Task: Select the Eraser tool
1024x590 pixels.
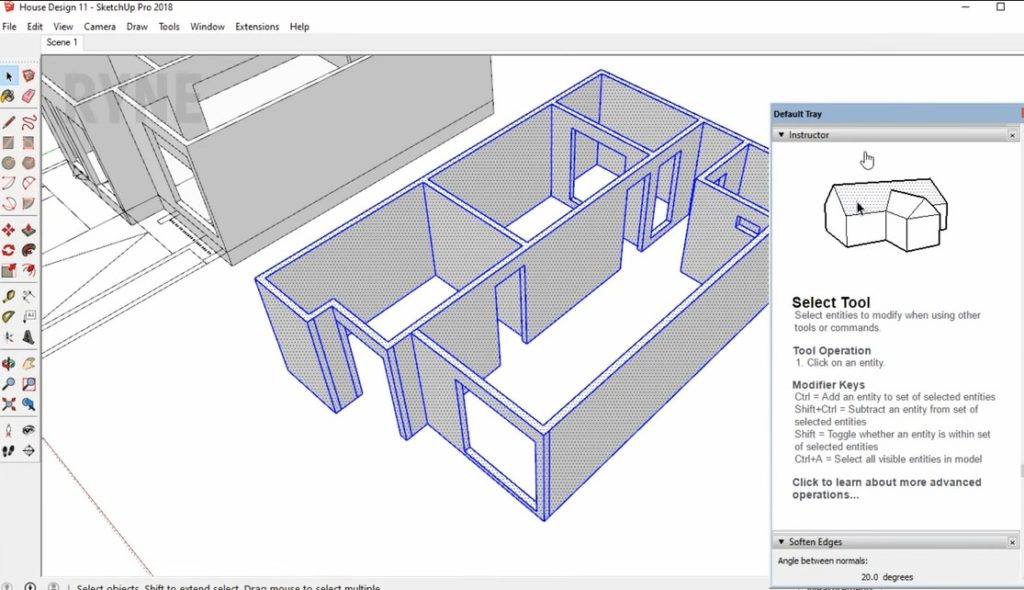Action: pyautogui.click(x=28, y=96)
